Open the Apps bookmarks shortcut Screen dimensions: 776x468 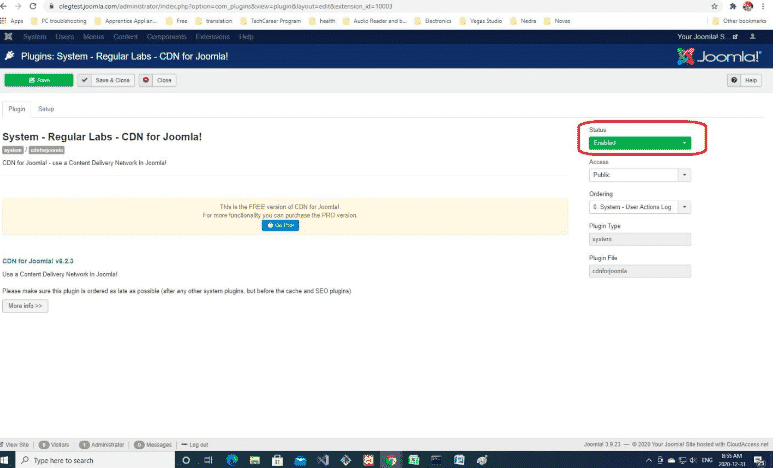pyautogui.click(x=12, y=21)
